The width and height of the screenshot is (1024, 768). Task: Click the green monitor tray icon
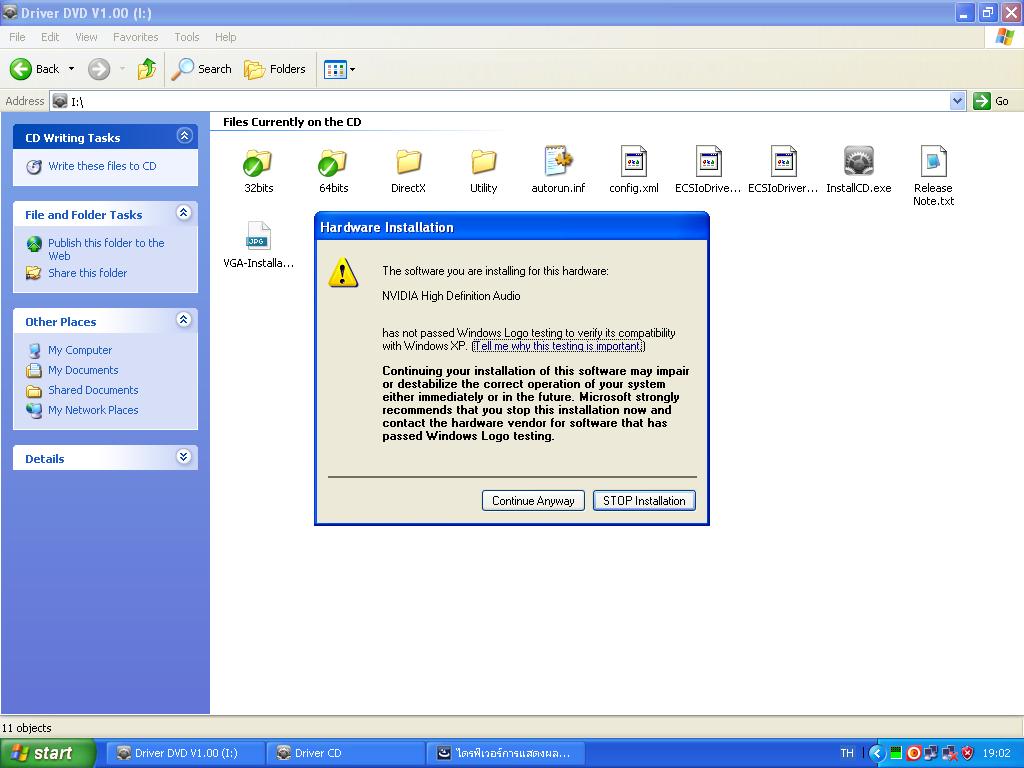point(896,754)
